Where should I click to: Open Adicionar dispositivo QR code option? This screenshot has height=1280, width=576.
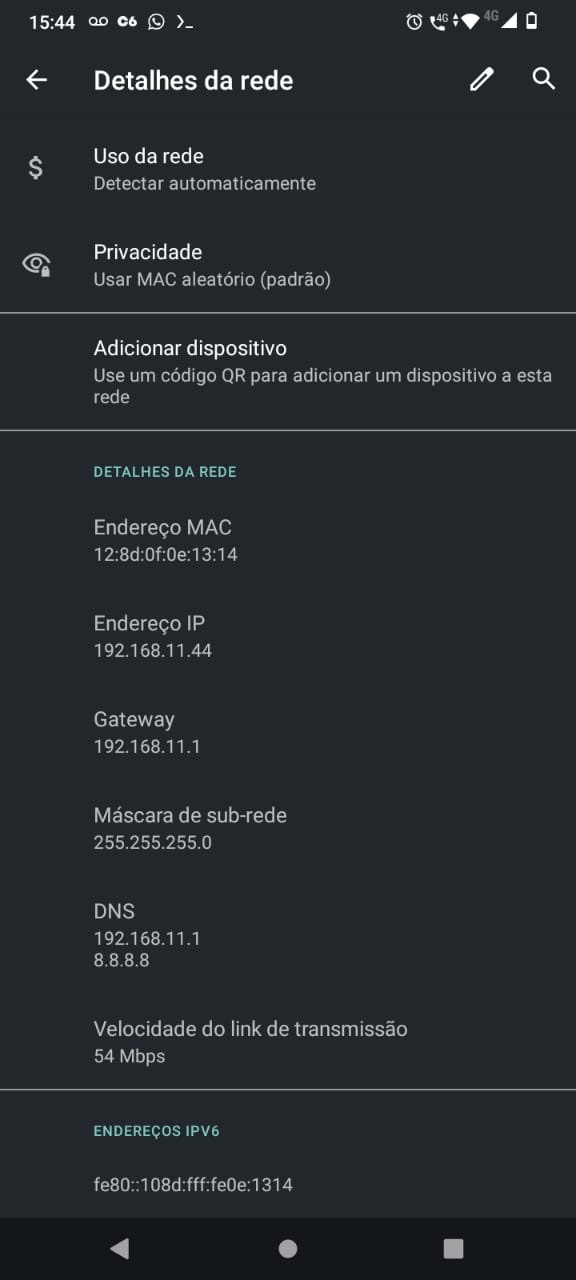pos(288,372)
